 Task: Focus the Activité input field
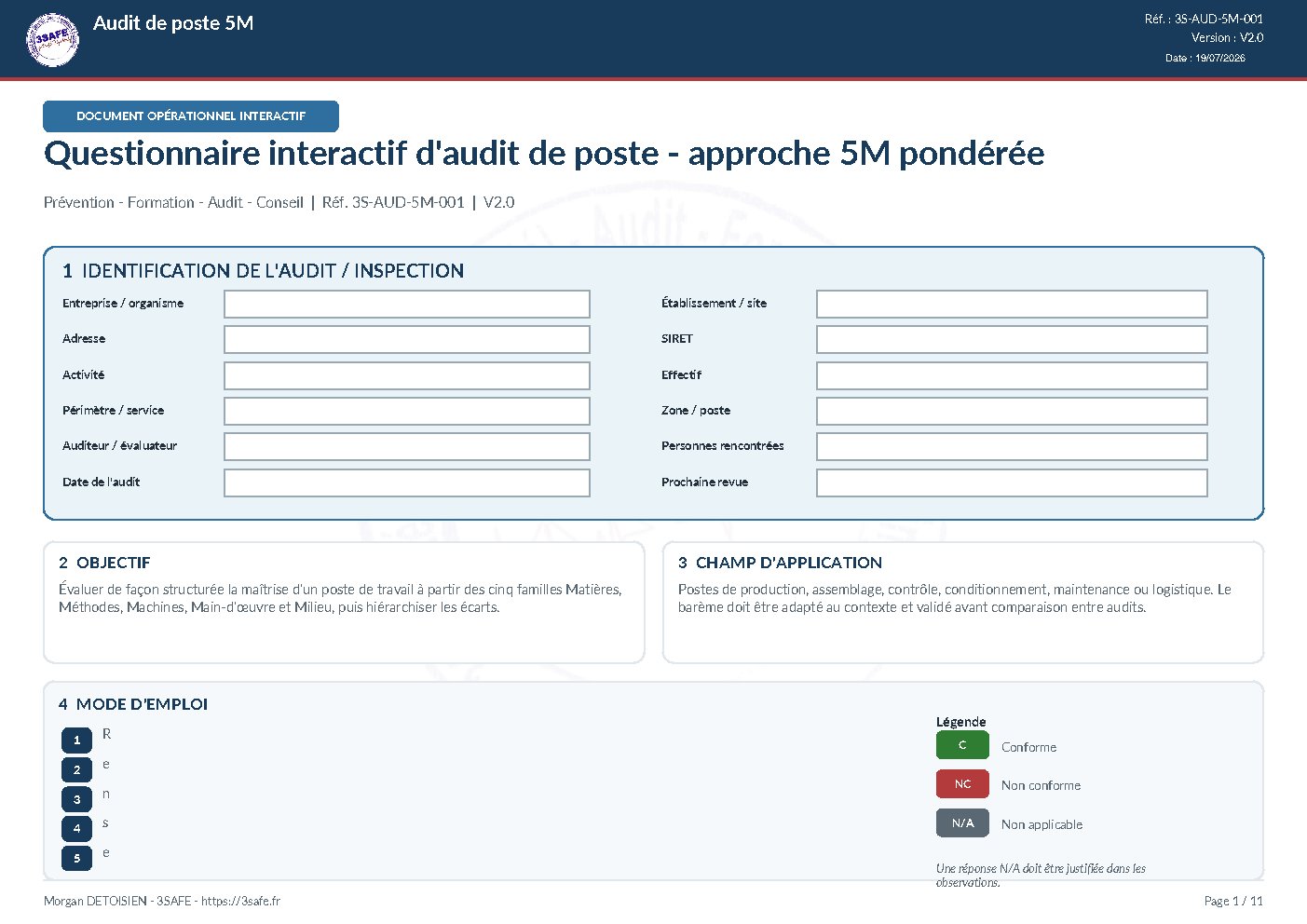point(407,375)
